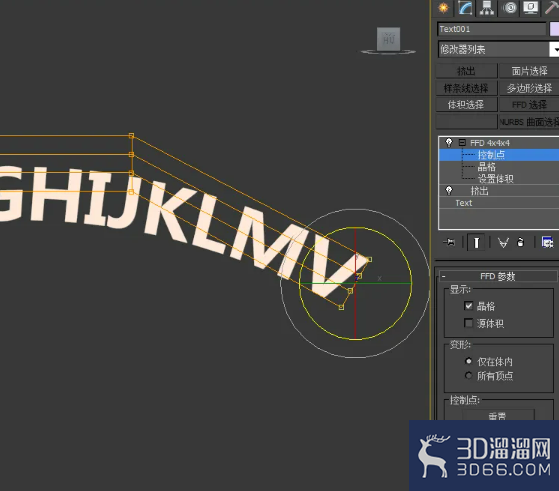Click the 挤出 modifier set button
The width and height of the screenshot is (559, 491).
tap(466, 71)
